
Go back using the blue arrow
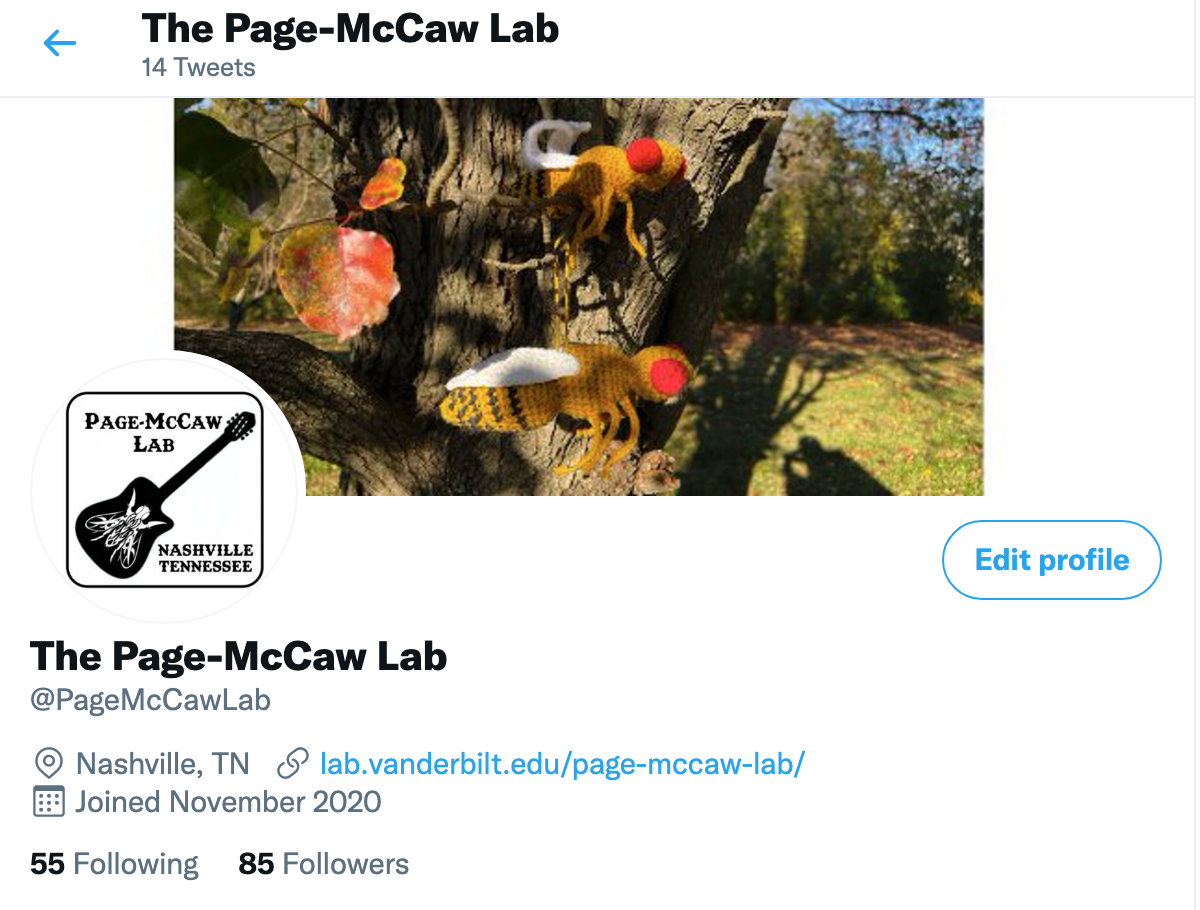pos(60,42)
